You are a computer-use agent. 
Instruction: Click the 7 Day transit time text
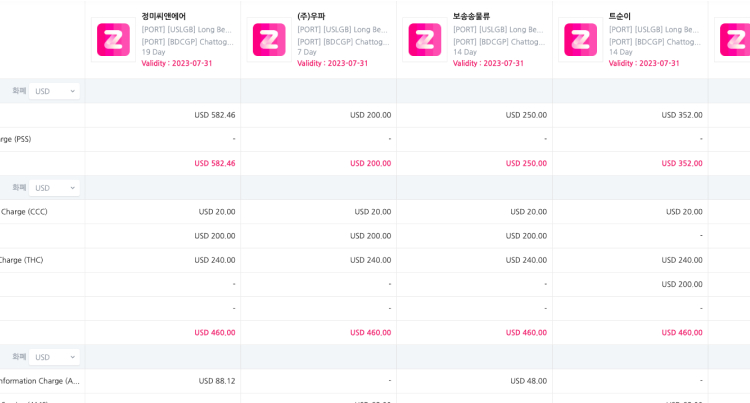307,52
